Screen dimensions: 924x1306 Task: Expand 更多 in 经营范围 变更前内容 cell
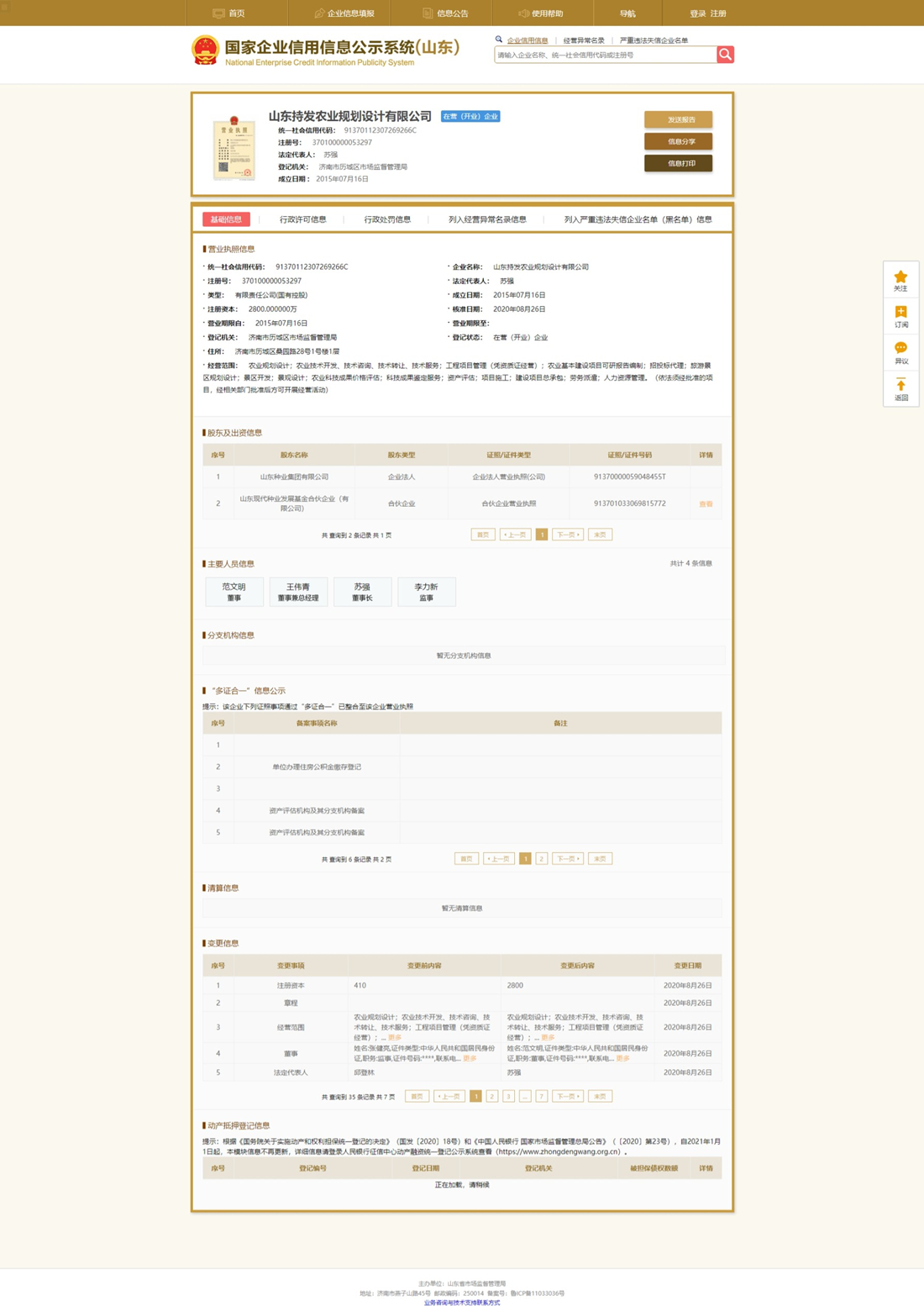[x=395, y=1038]
